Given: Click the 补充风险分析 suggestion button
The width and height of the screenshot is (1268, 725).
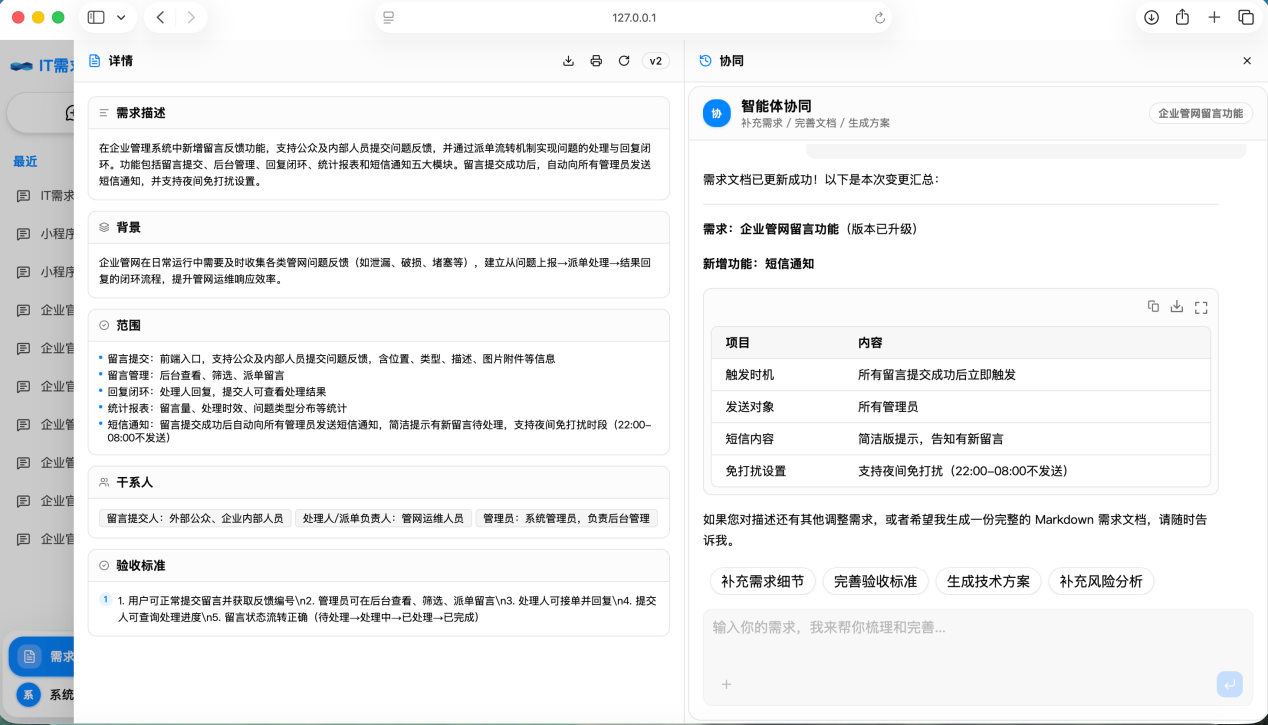Looking at the screenshot, I should pyautogui.click(x=1101, y=581).
